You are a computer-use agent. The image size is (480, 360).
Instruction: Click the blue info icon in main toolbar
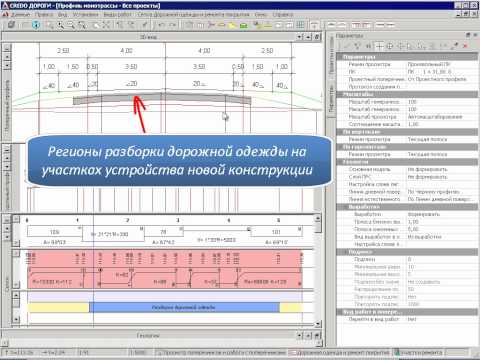point(36,25)
